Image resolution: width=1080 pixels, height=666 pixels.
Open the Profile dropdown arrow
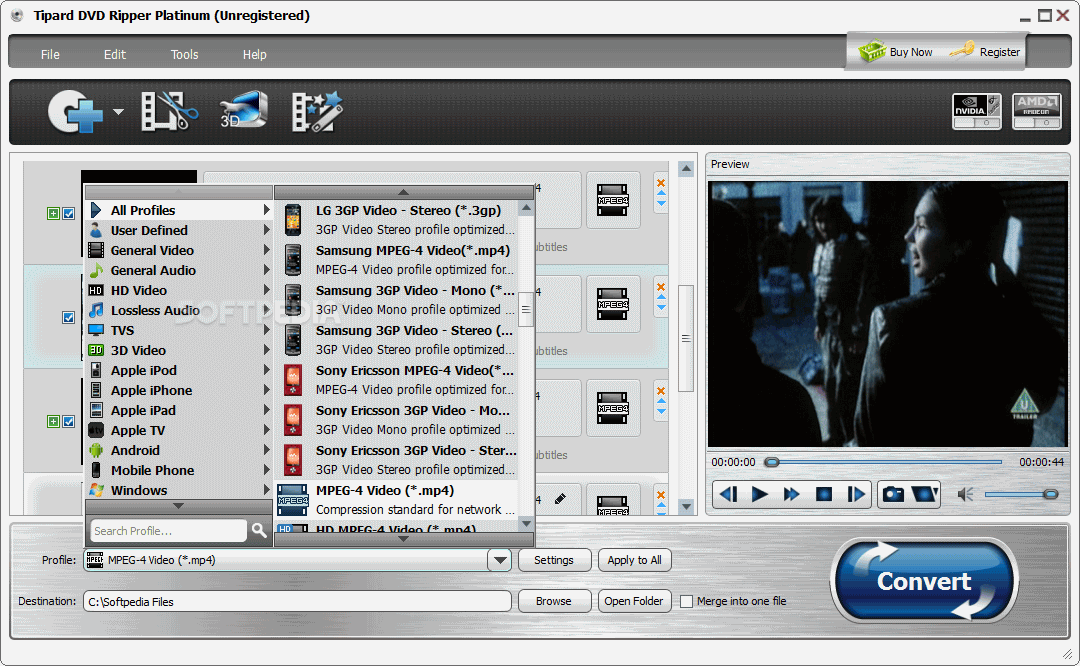[500, 560]
